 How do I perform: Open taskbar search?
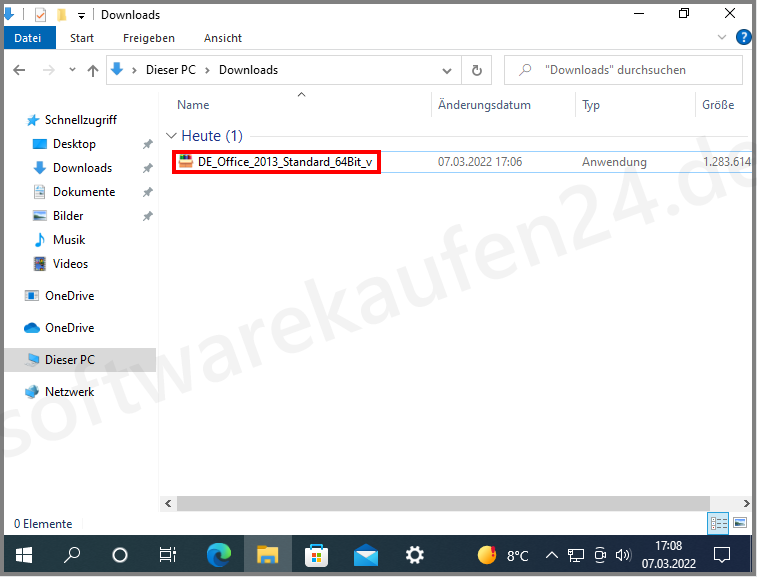pos(72,555)
